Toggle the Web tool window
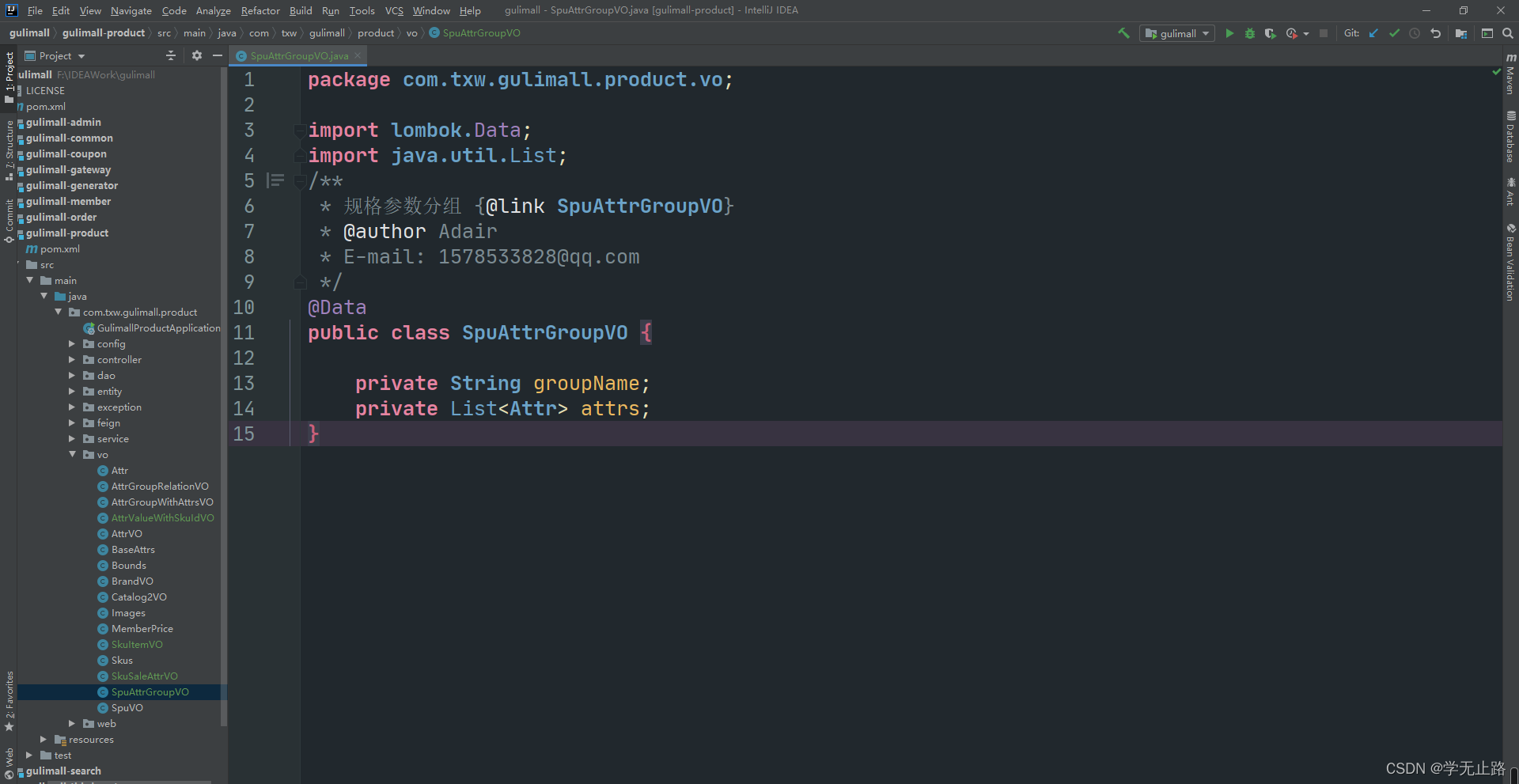Image resolution: width=1519 pixels, height=784 pixels. tap(9, 763)
